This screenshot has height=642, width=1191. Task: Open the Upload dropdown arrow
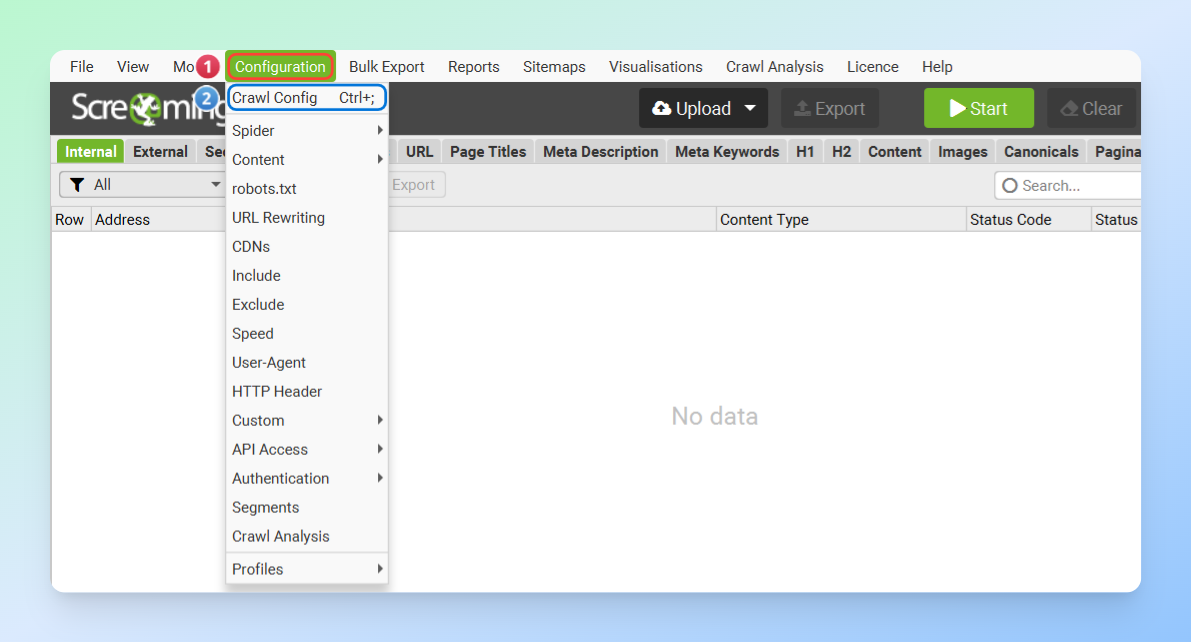pos(749,109)
